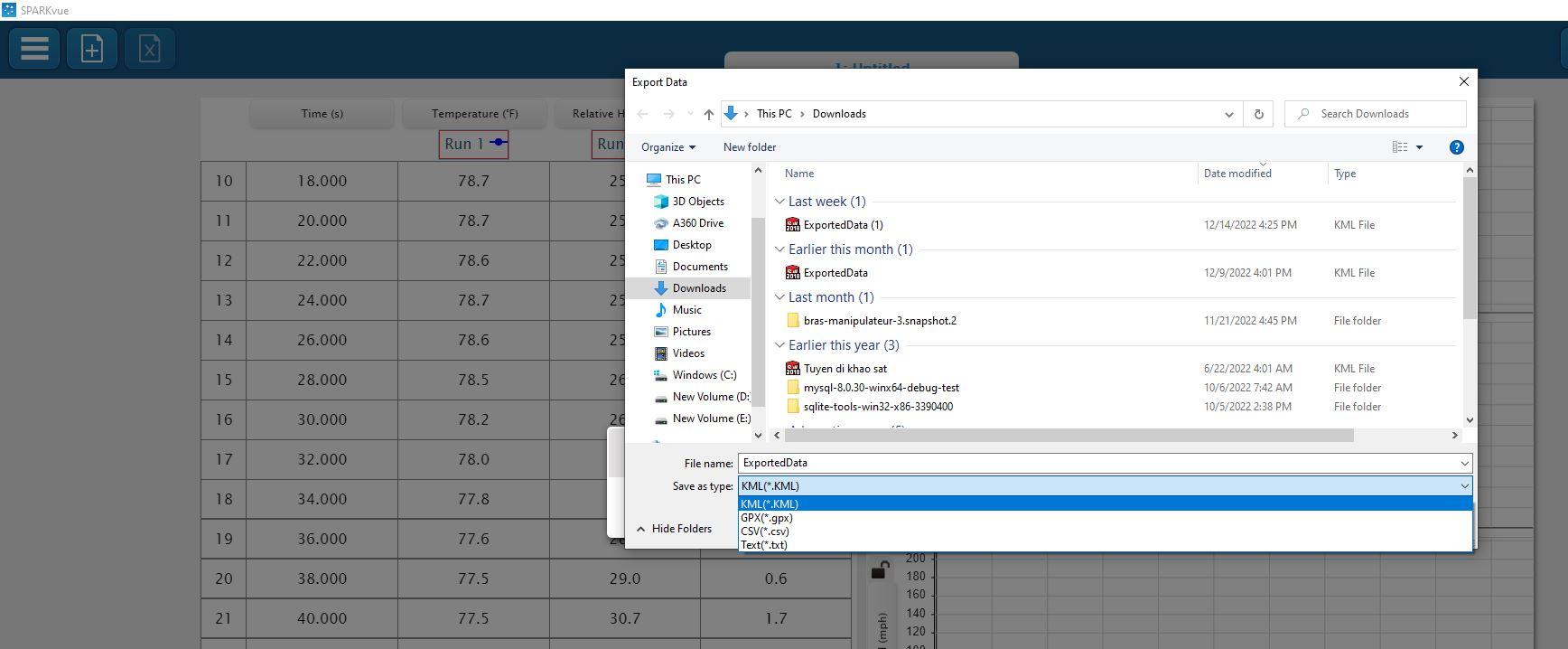Click Temperature (°F) column header

tap(474, 114)
